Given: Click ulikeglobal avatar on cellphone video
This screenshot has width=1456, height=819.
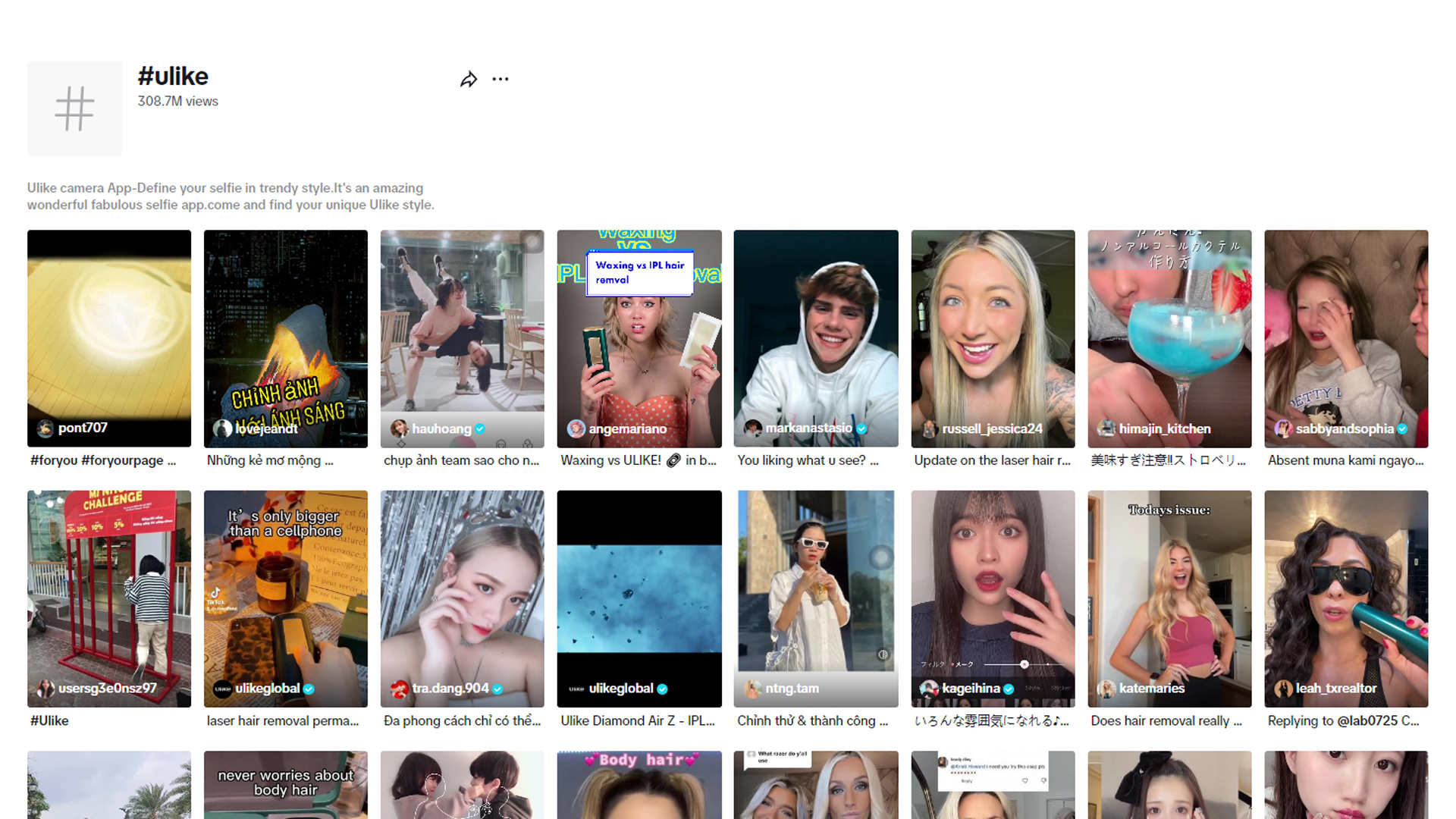Looking at the screenshot, I should point(222,689).
